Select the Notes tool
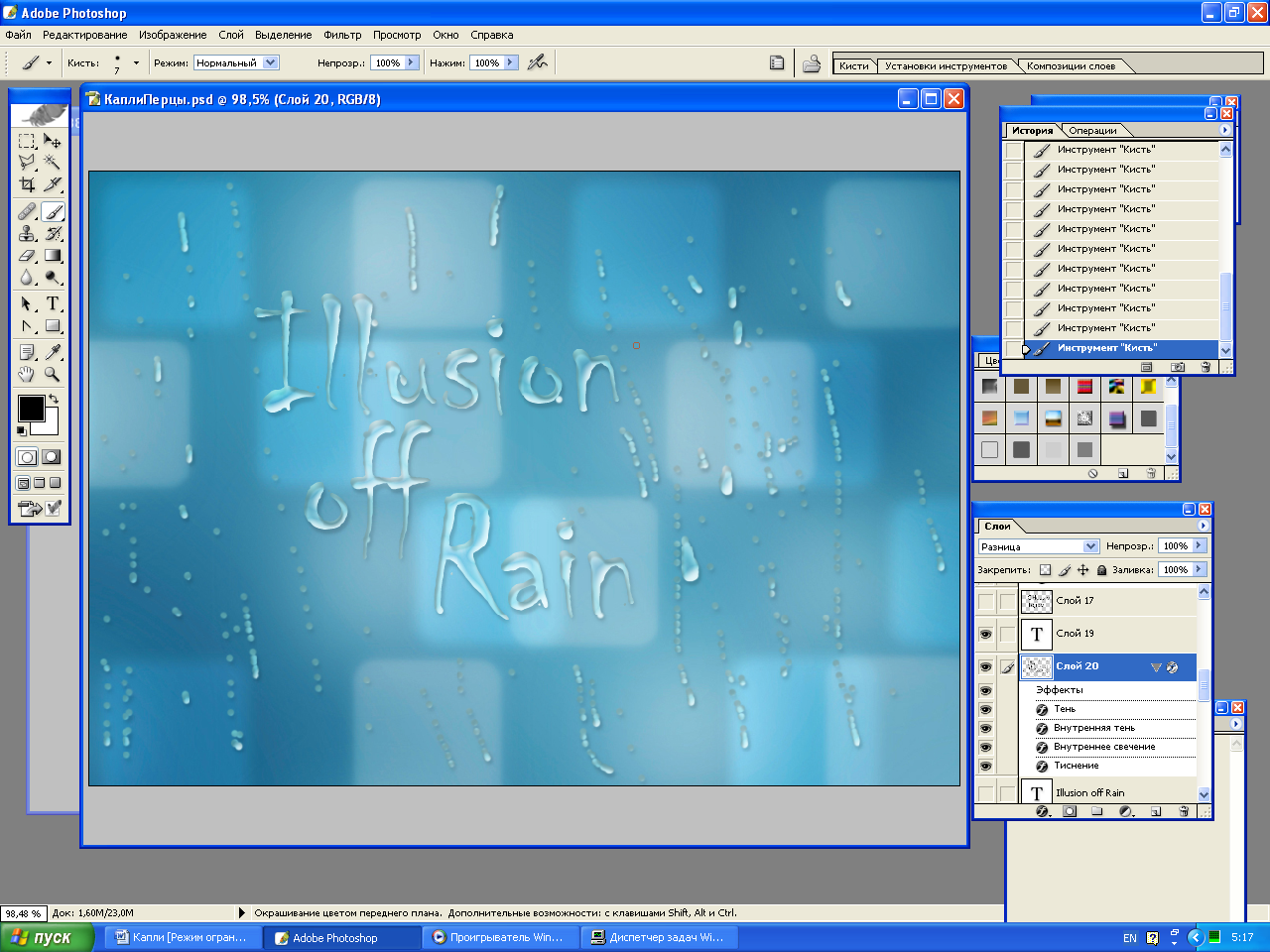This screenshot has width=1270, height=952. click(x=27, y=352)
